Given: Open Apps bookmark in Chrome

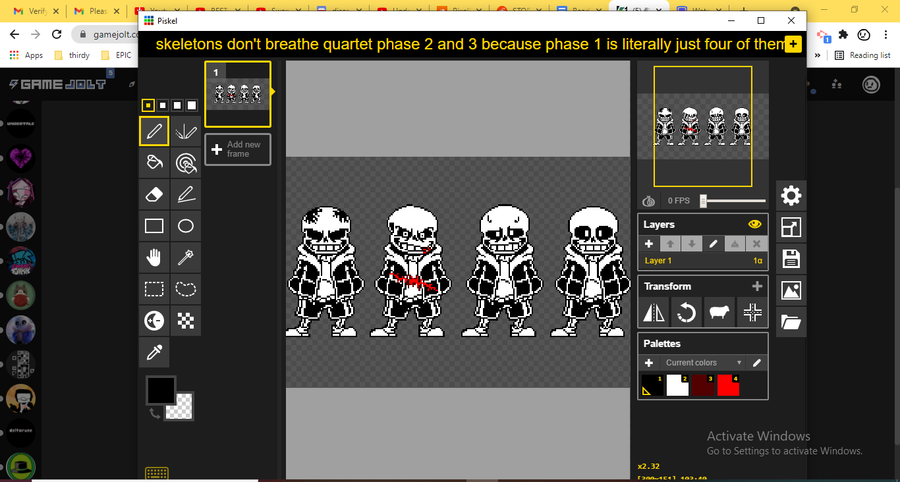Looking at the screenshot, I should (28, 55).
